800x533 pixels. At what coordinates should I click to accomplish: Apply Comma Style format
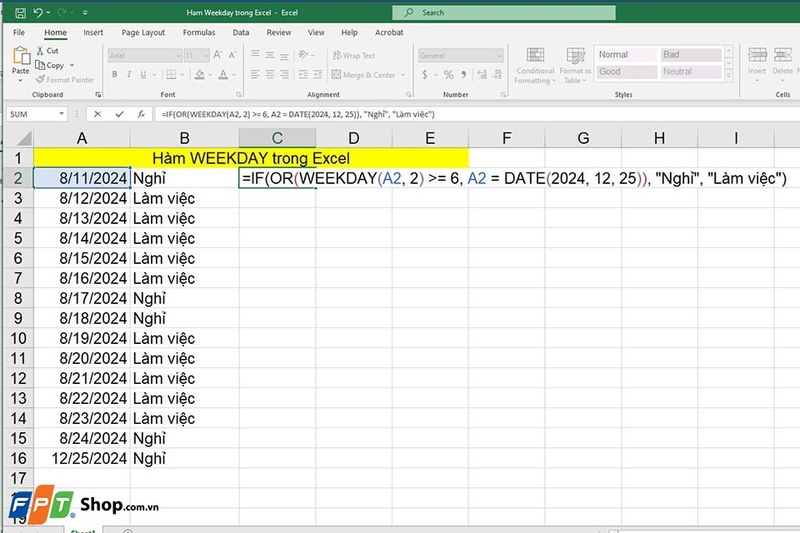[463, 75]
